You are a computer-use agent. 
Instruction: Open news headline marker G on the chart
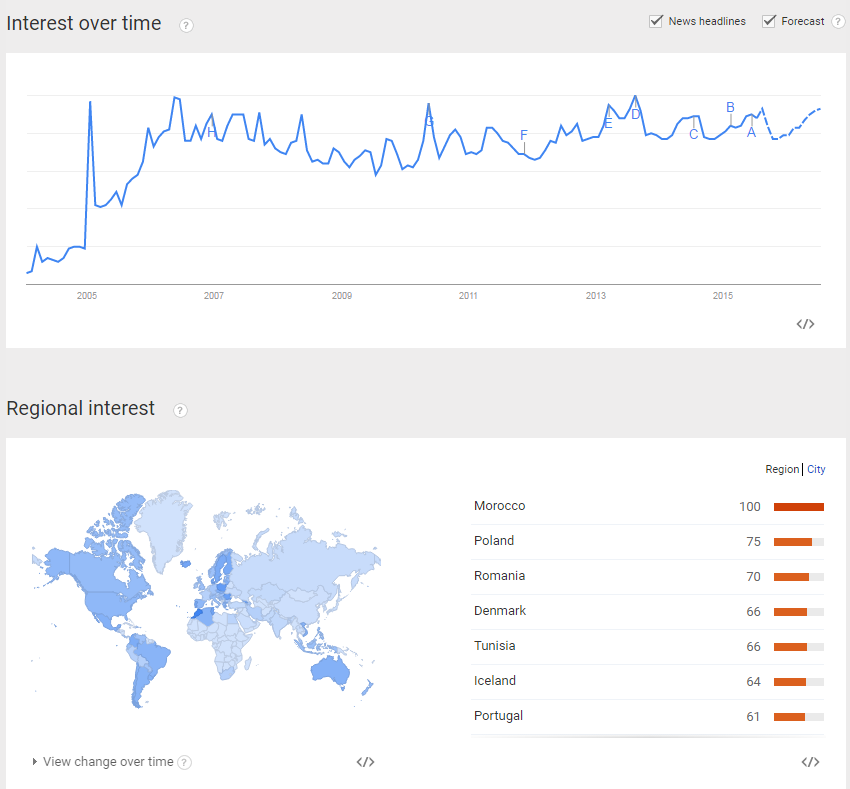click(429, 121)
